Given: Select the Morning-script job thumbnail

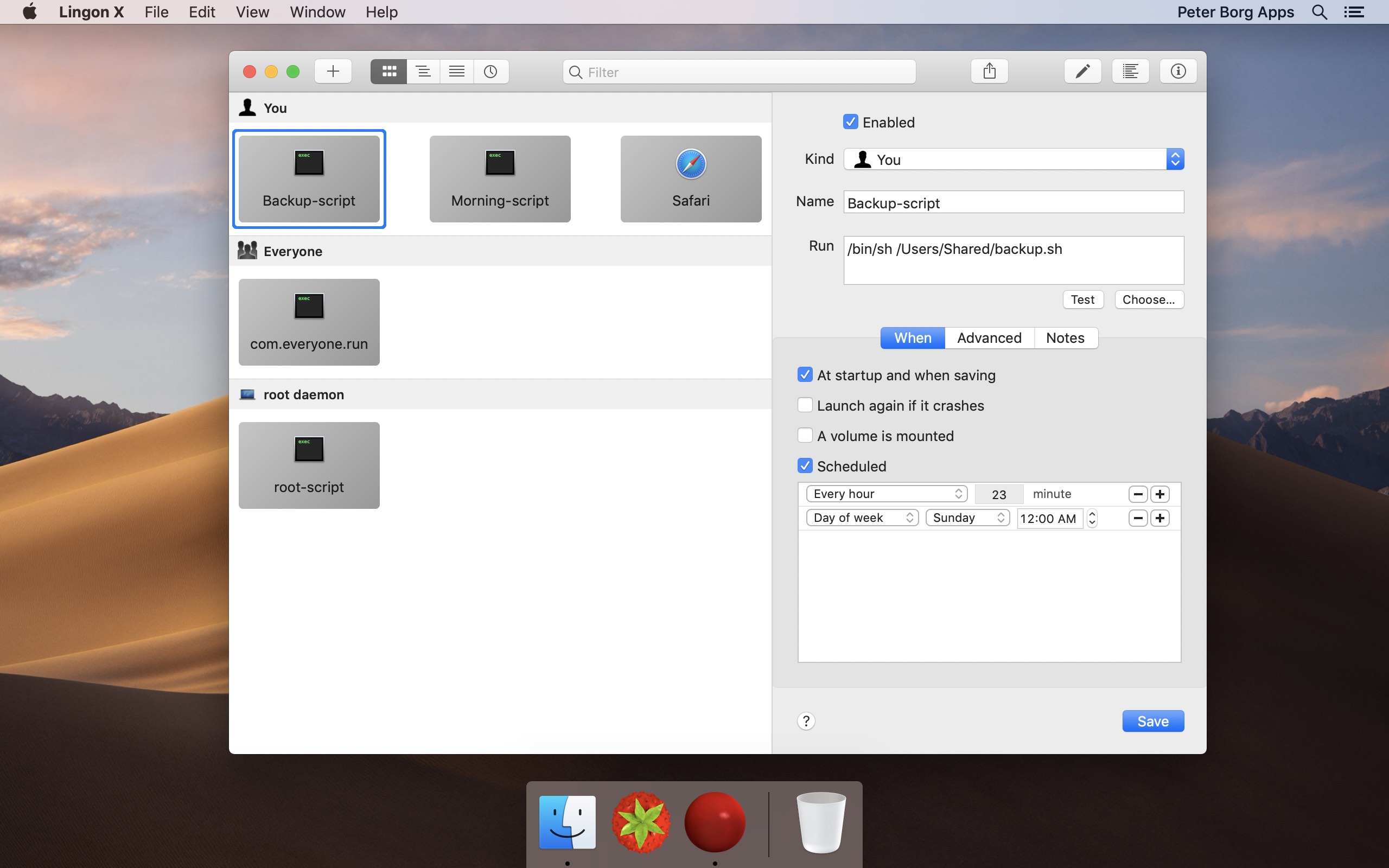Looking at the screenshot, I should click(499, 178).
